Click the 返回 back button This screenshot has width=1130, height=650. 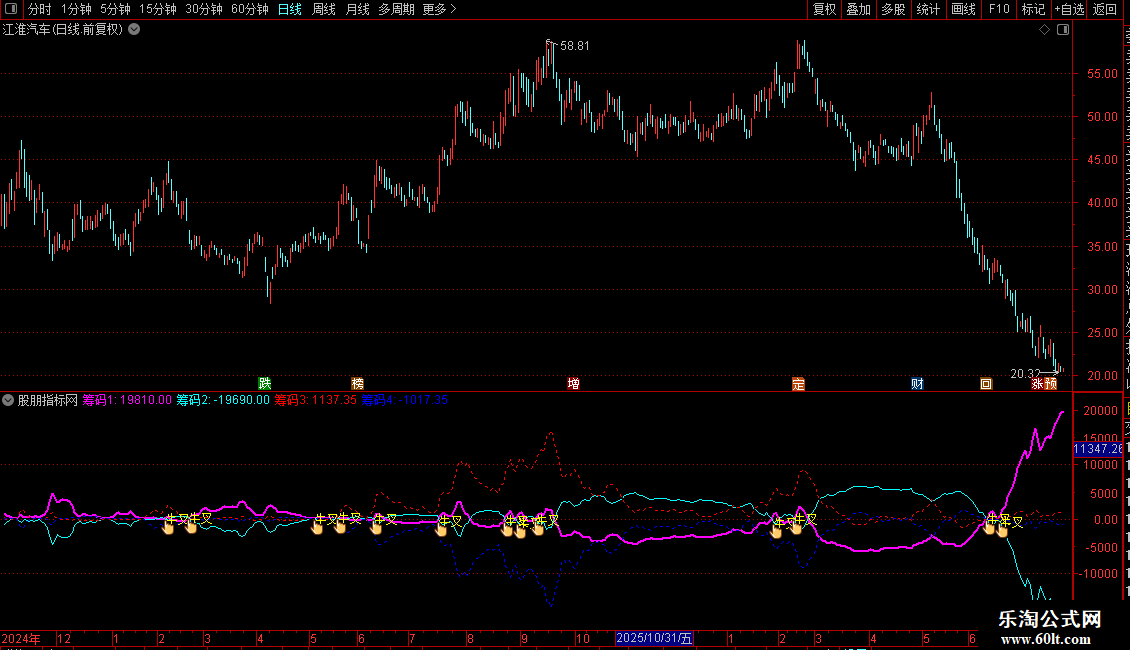(1105, 9)
